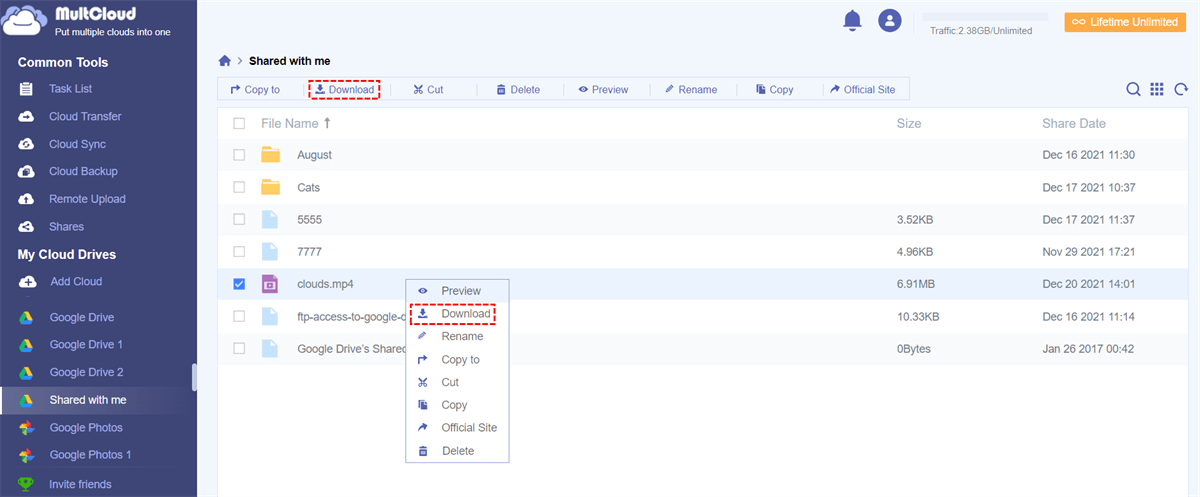The image size is (1200, 497).
Task: Click the MultCloud logo icon
Action: pos(26,20)
